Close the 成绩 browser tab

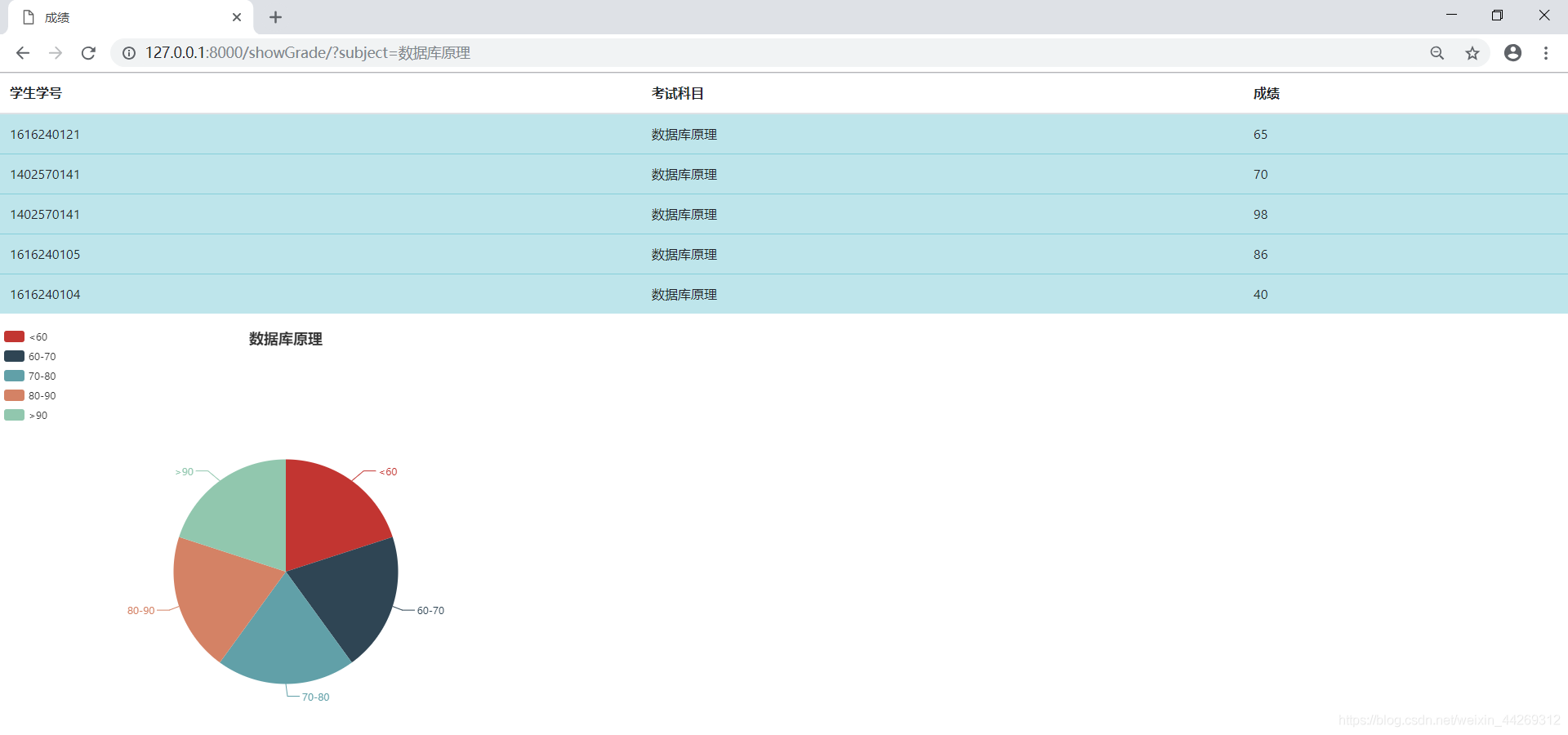tap(237, 17)
